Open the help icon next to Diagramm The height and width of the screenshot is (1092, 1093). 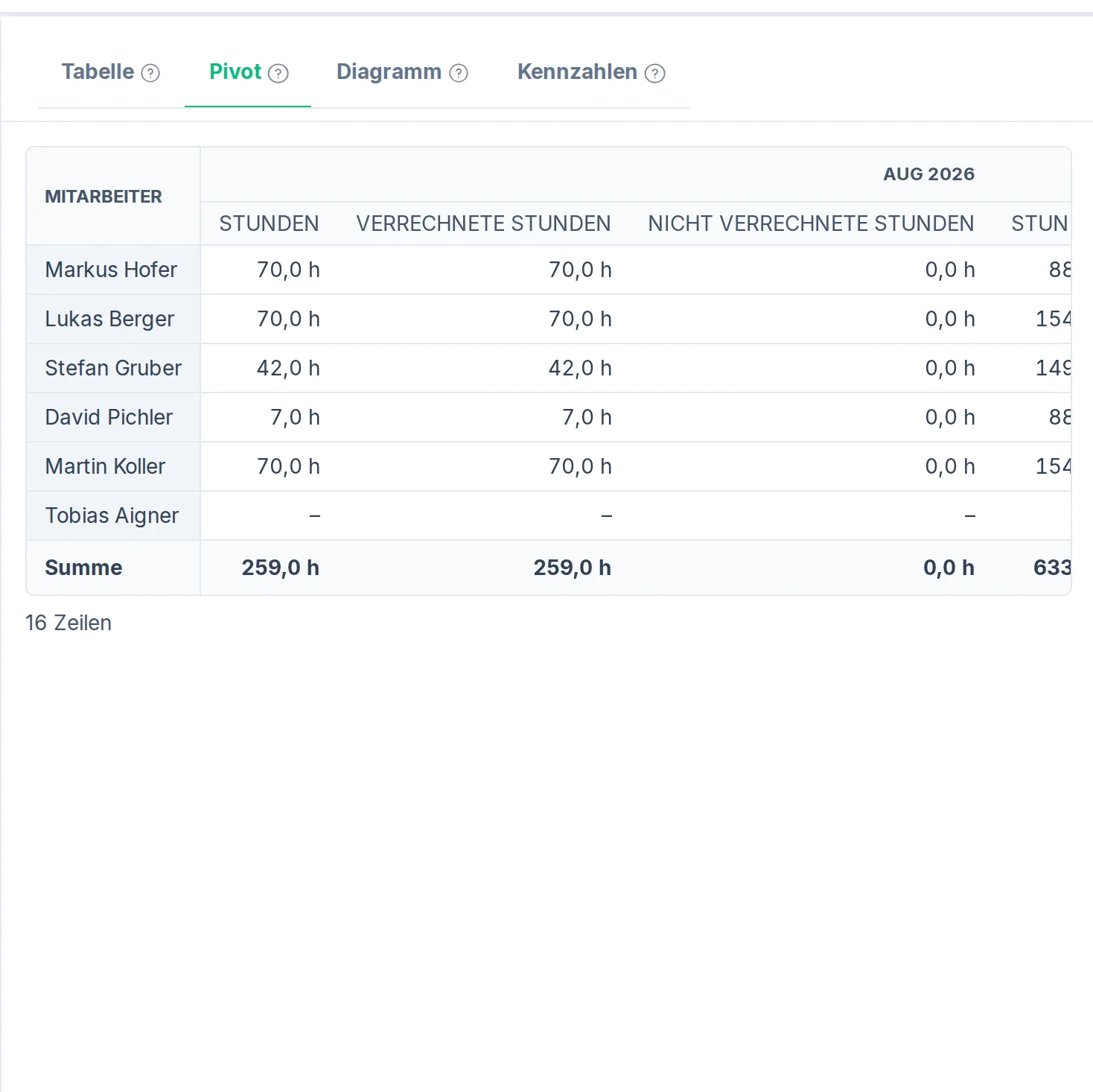coord(459,73)
